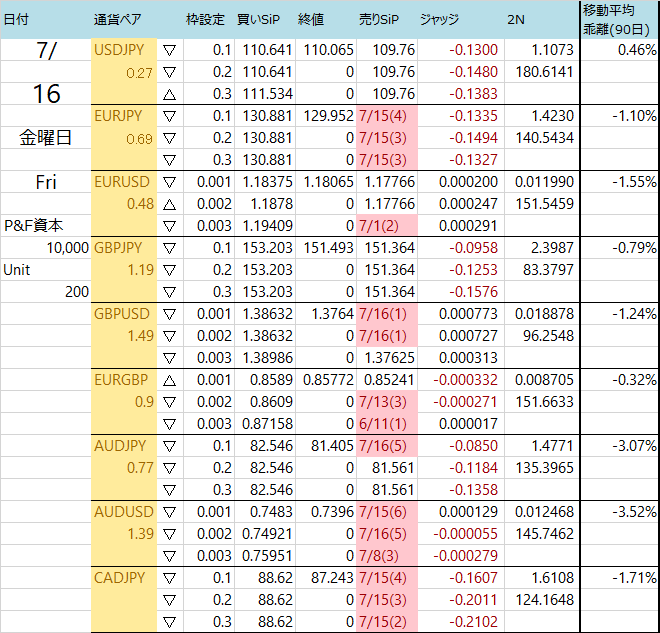This screenshot has width=660, height=633.
Task: Click the down triangle in EURUSD 1.18375 row
Action: [x=169, y=182]
